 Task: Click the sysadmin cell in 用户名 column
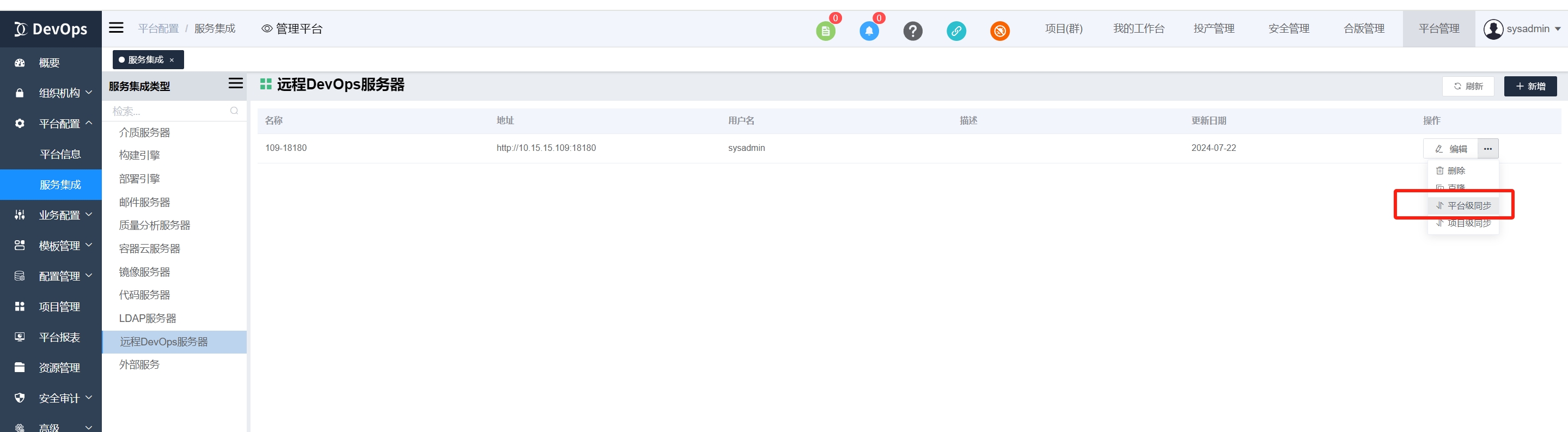click(746, 148)
